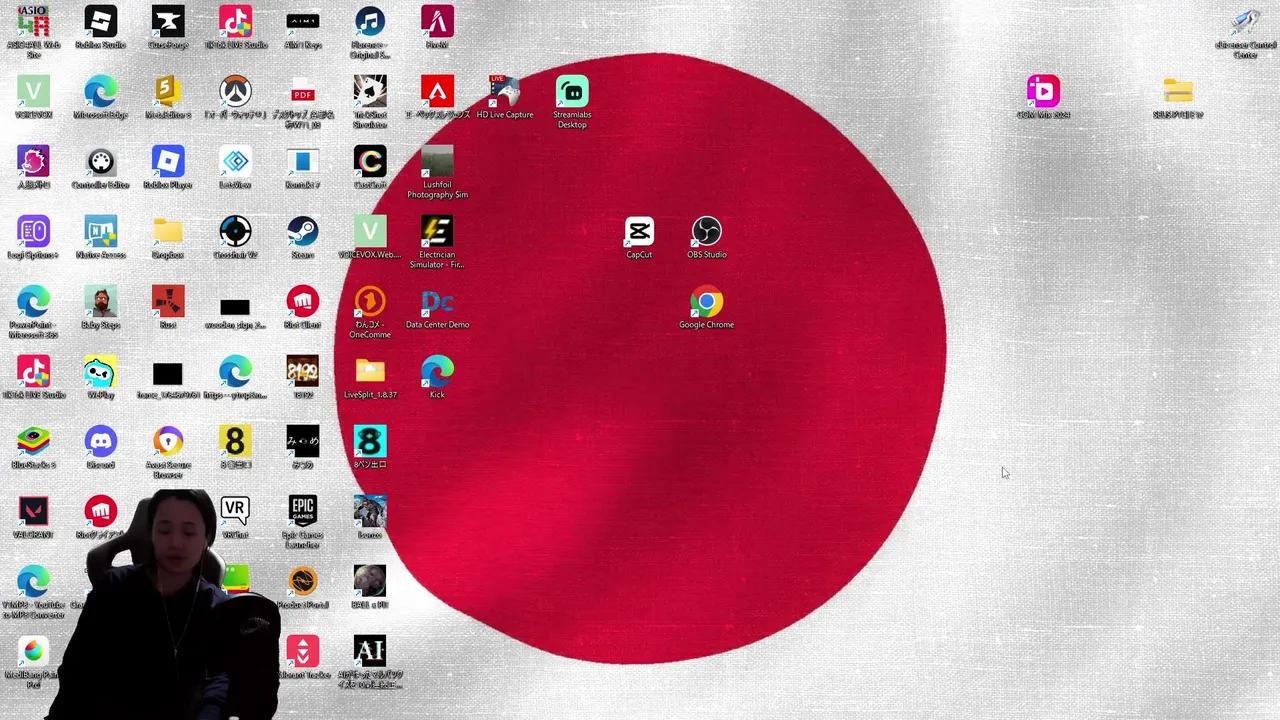Open the Kick Edge shortcut
Screen dimensions: 1280x720
pos(437,372)
